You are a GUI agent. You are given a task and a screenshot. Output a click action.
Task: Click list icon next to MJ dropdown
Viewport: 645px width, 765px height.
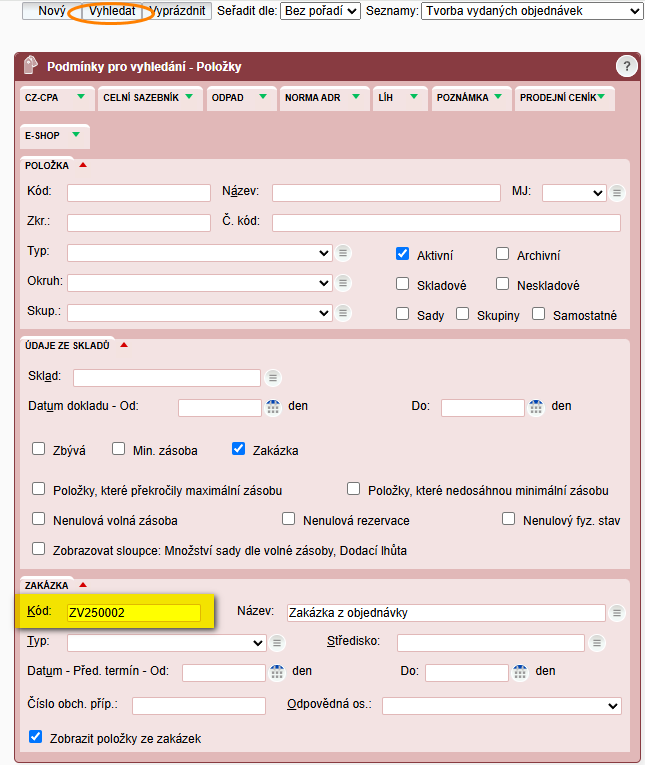coord(617,193)
